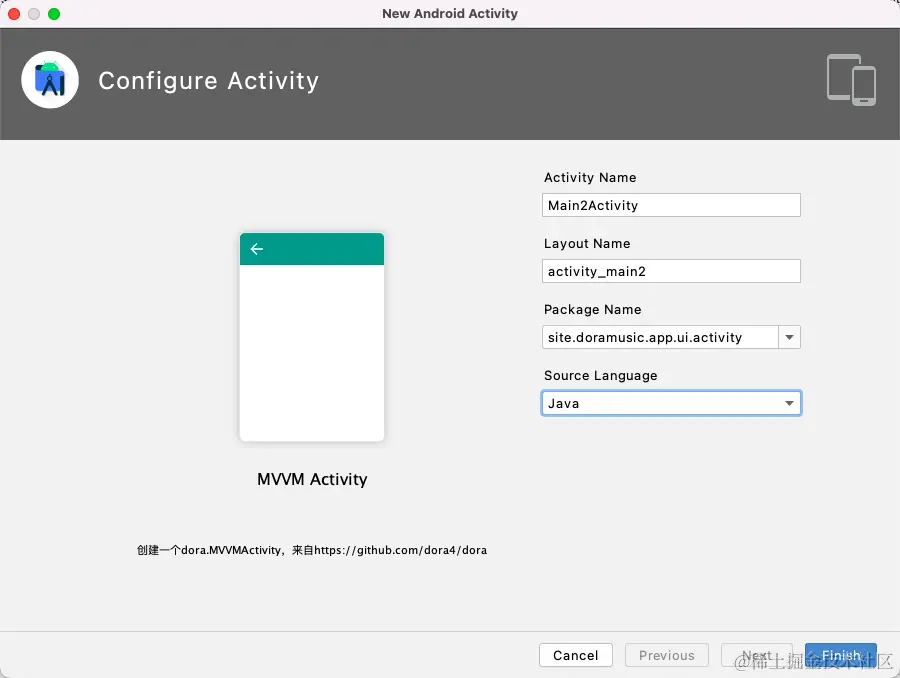Click the phone and tablet device icon
This screenshot has width=900, height=678.
click(851, 79)
